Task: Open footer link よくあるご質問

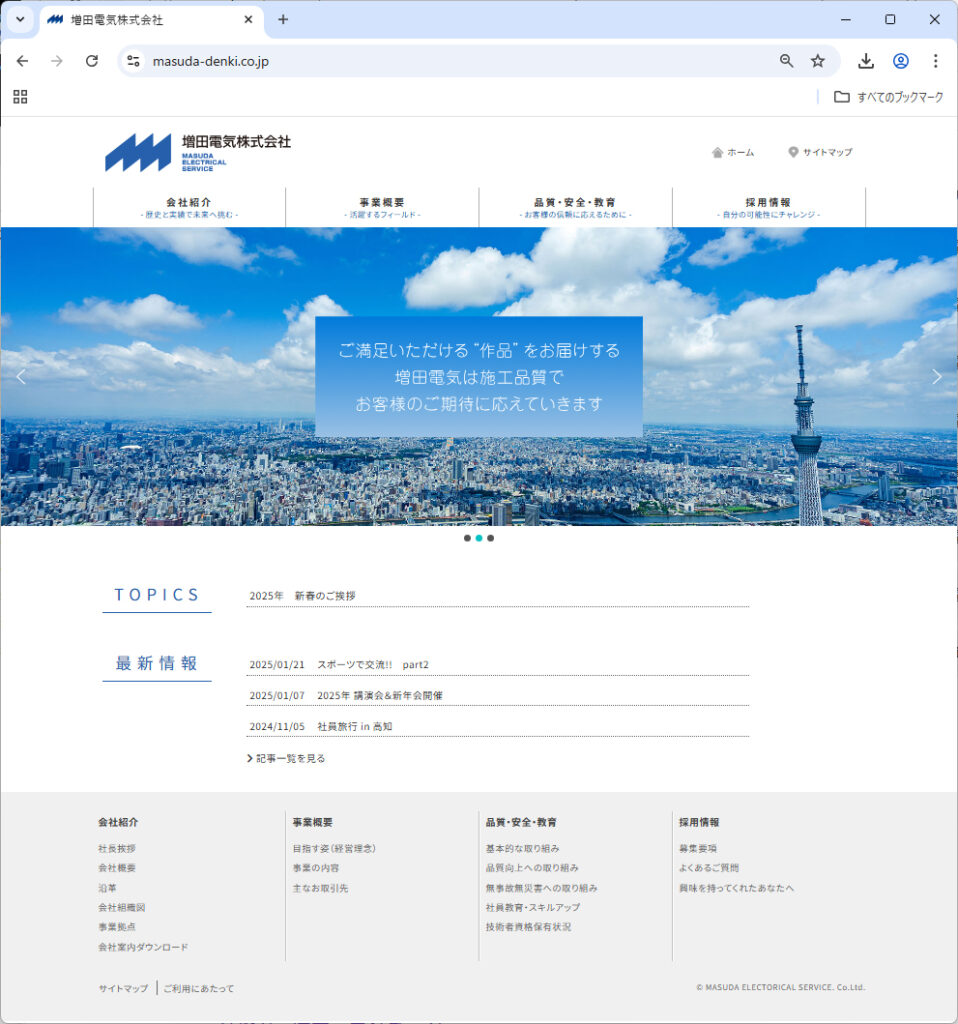Action: 709,868
